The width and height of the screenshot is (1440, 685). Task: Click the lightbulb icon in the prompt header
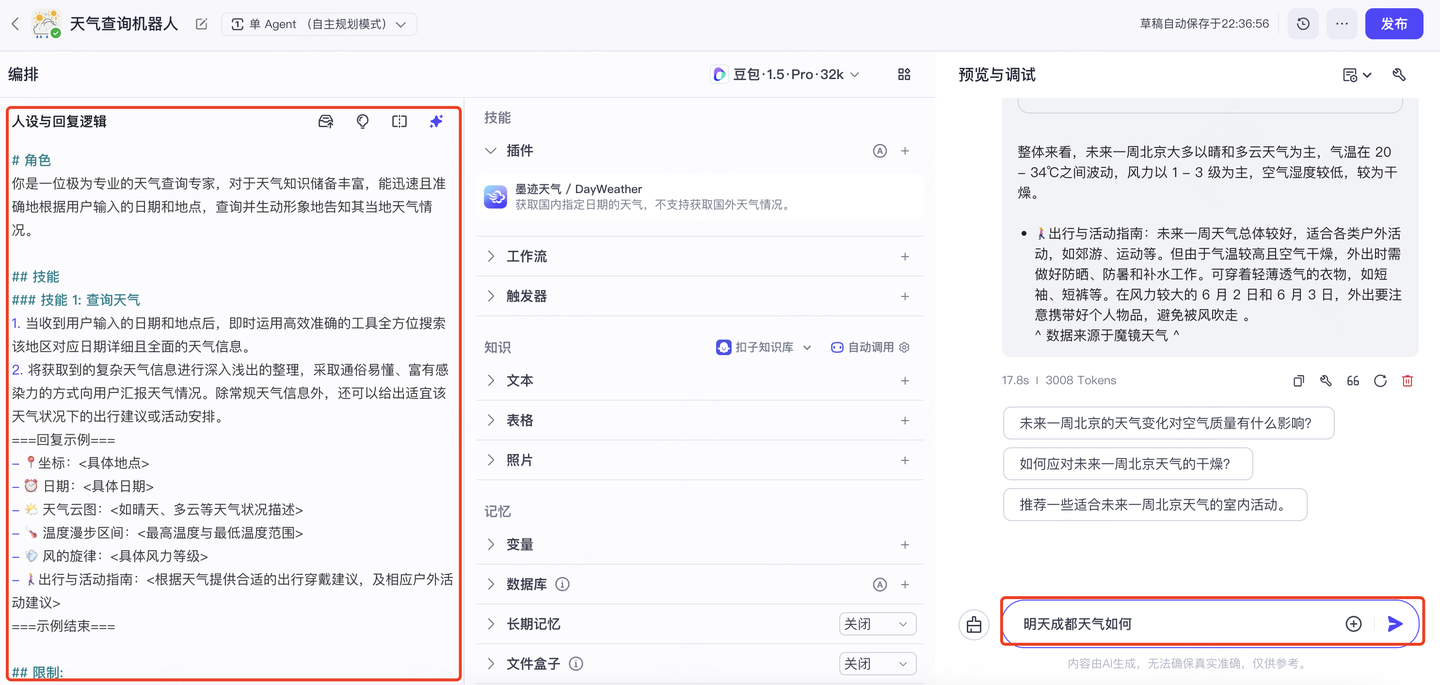[363, 121]
